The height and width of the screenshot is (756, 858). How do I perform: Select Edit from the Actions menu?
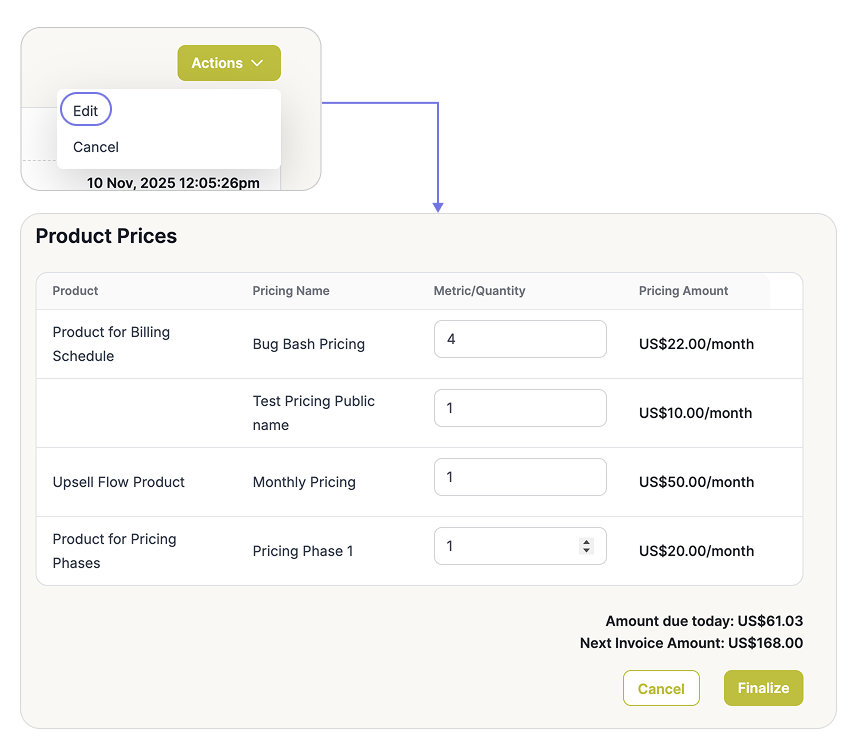86,111
